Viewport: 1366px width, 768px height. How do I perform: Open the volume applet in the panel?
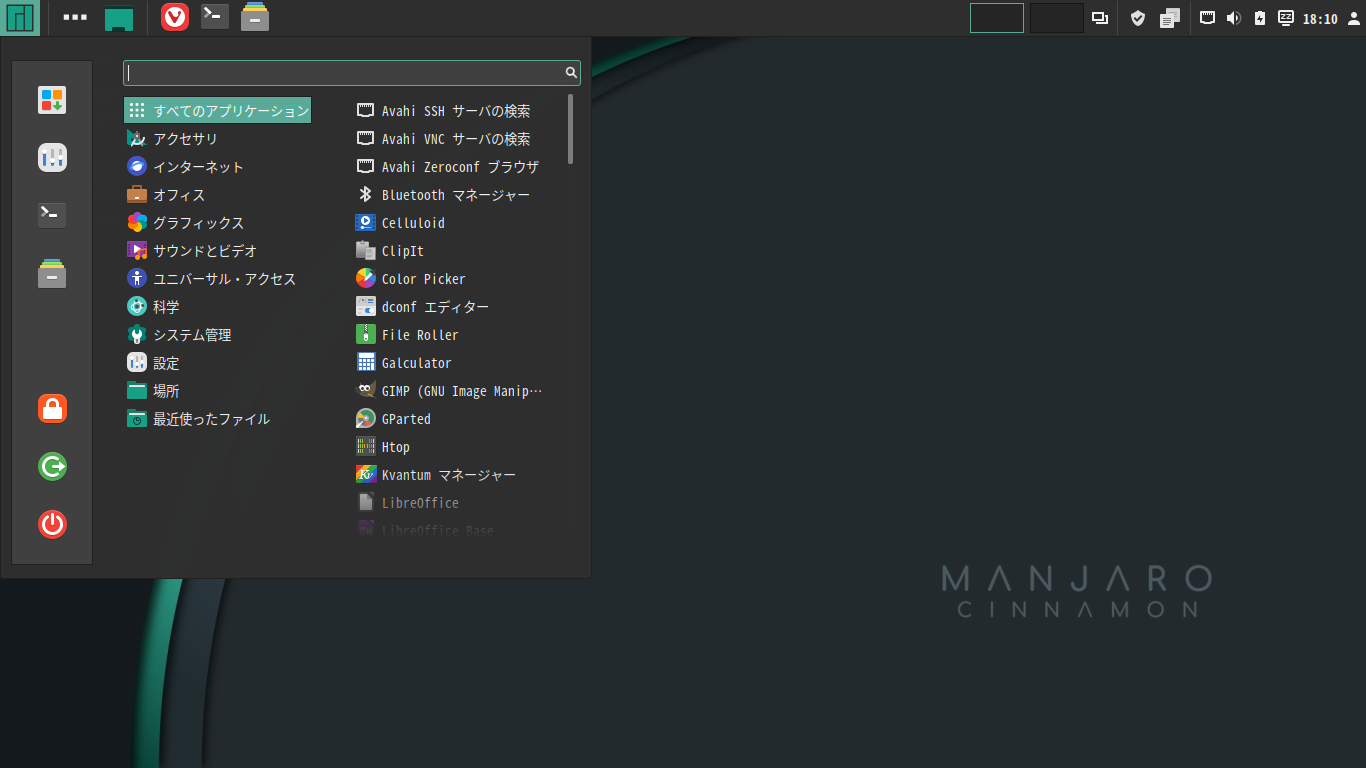click(1234, 18)
